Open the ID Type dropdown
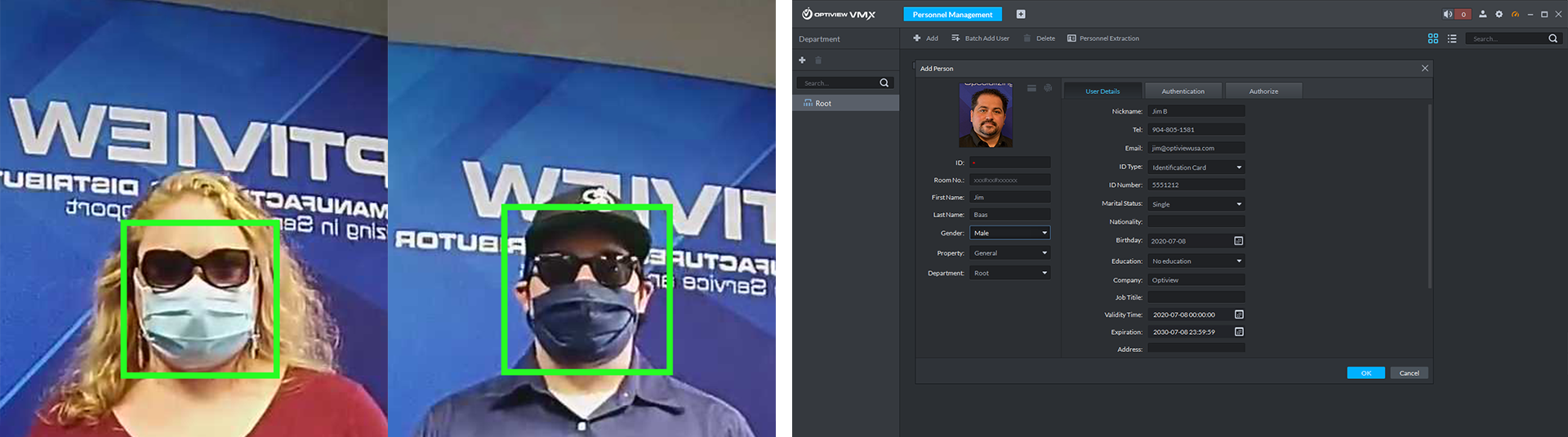Screen dimensions: 1568x437 [x=1238, y=167]
